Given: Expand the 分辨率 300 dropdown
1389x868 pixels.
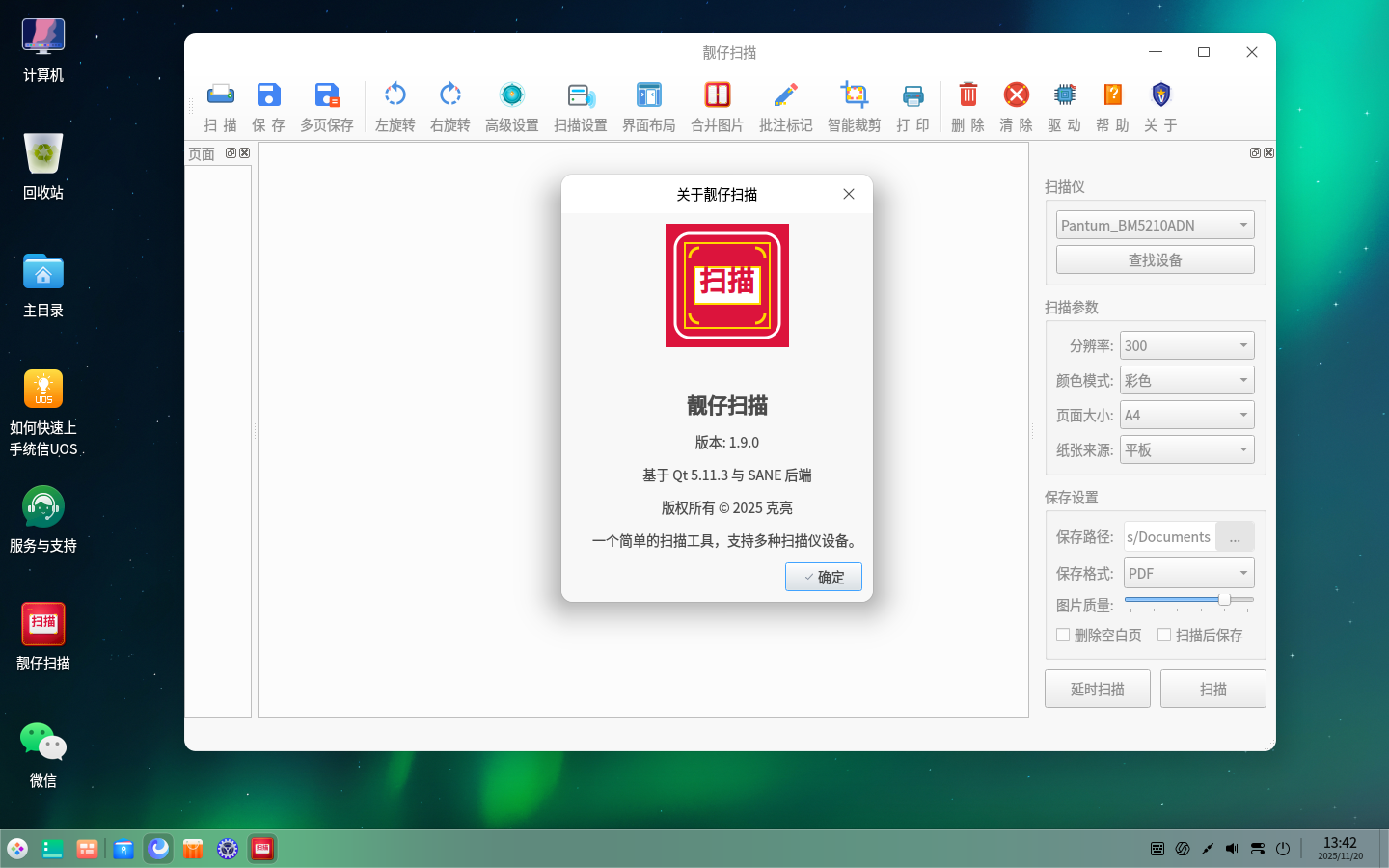Looking at the screenshot, I should [x=1187, y=345].
